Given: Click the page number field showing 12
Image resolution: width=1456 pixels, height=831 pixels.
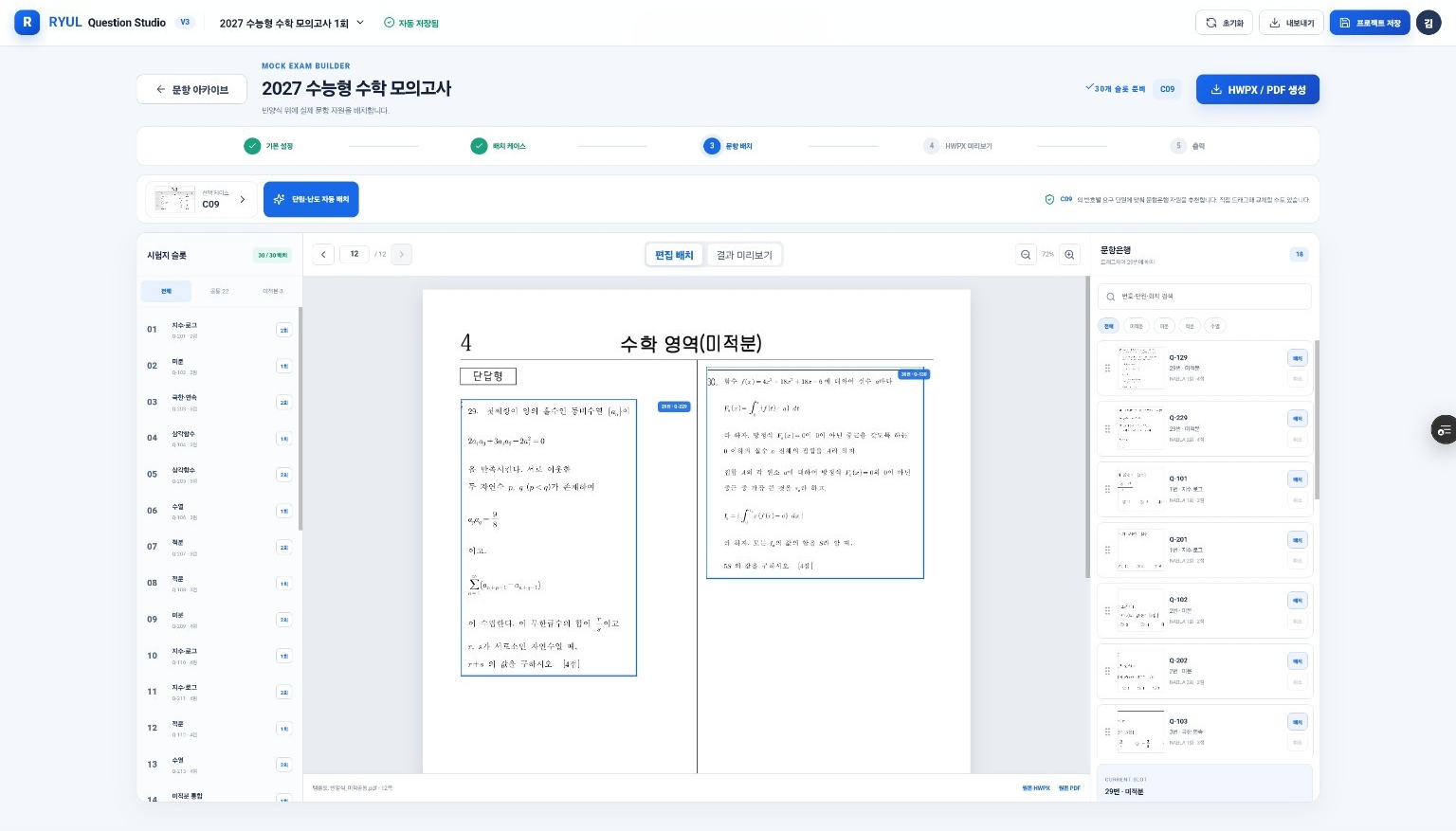Looking at the screenshot, I should (355, 254).
